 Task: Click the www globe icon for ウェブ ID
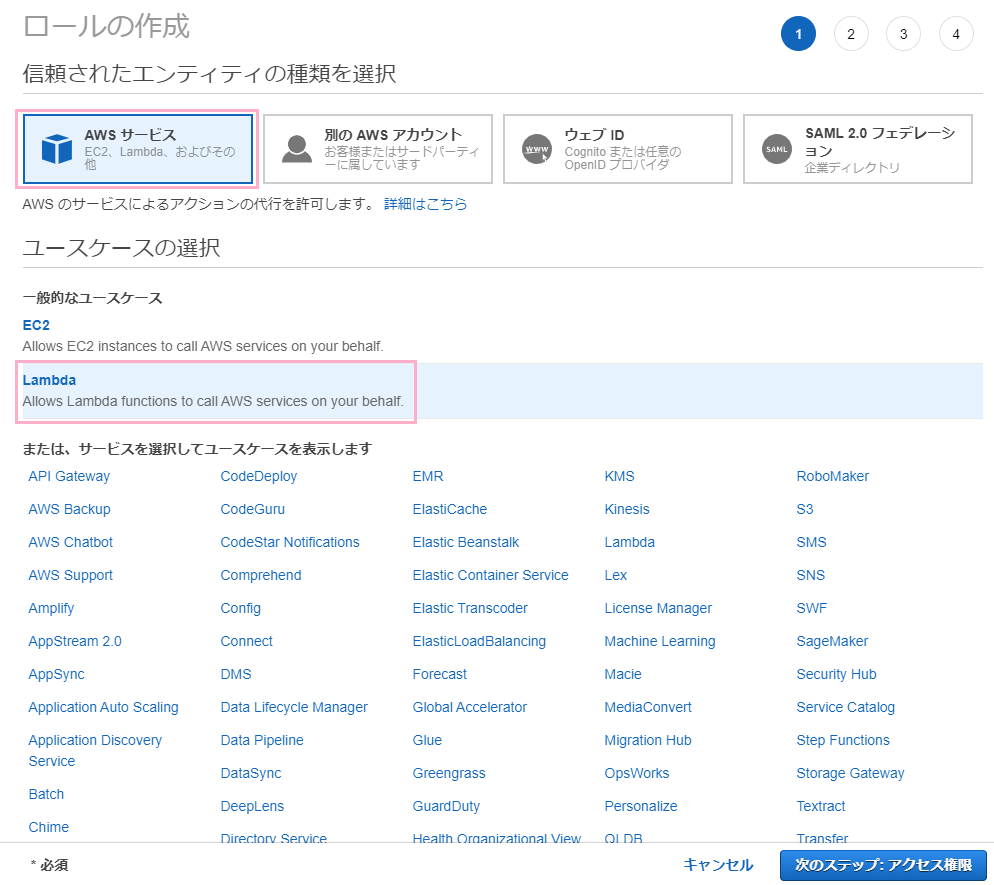point(536,149)
